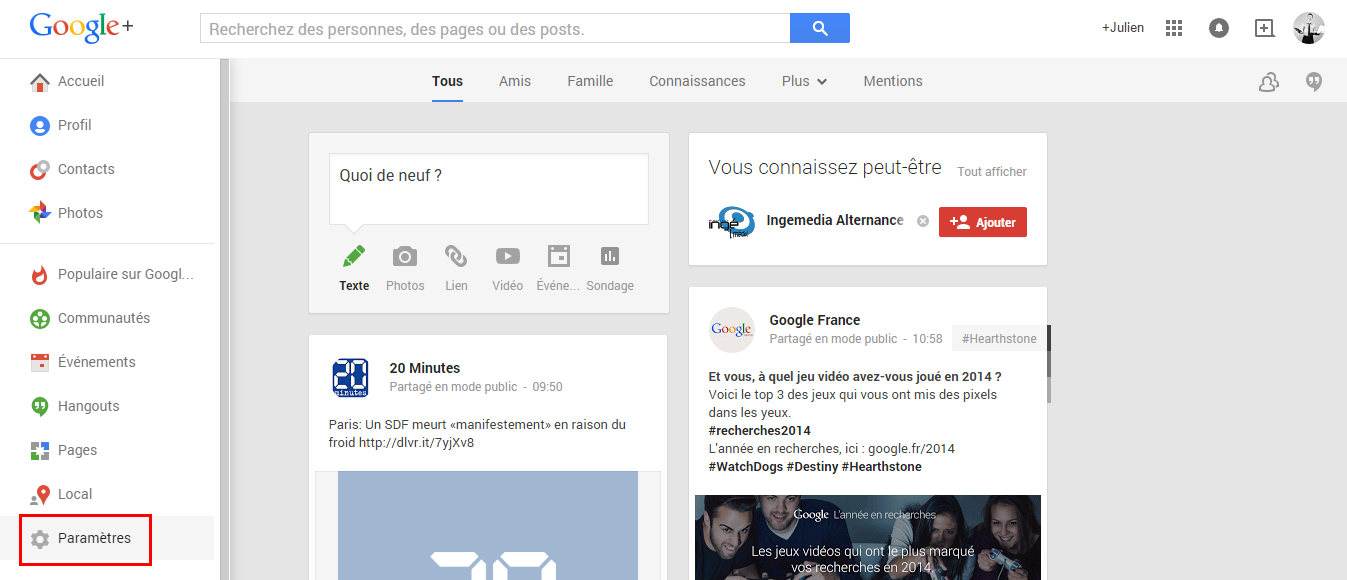
Task: Click the #Destiny hashtag
Action: tap(812, 466)
